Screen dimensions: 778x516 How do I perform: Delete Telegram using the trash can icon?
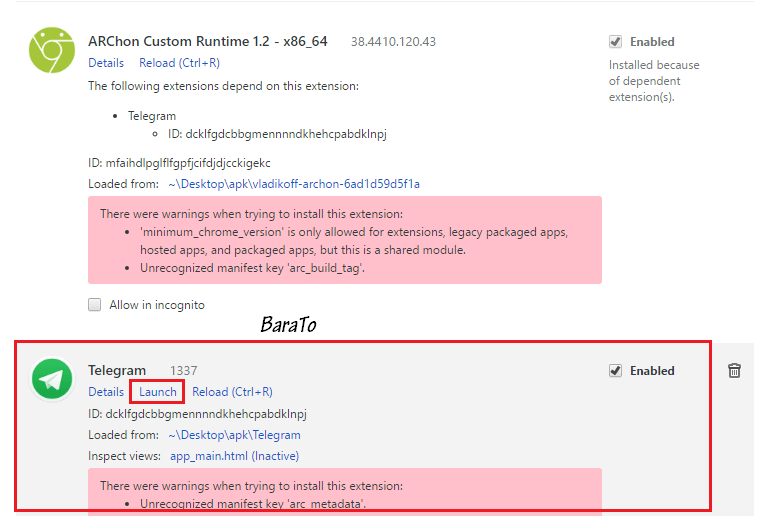point(734,371)
